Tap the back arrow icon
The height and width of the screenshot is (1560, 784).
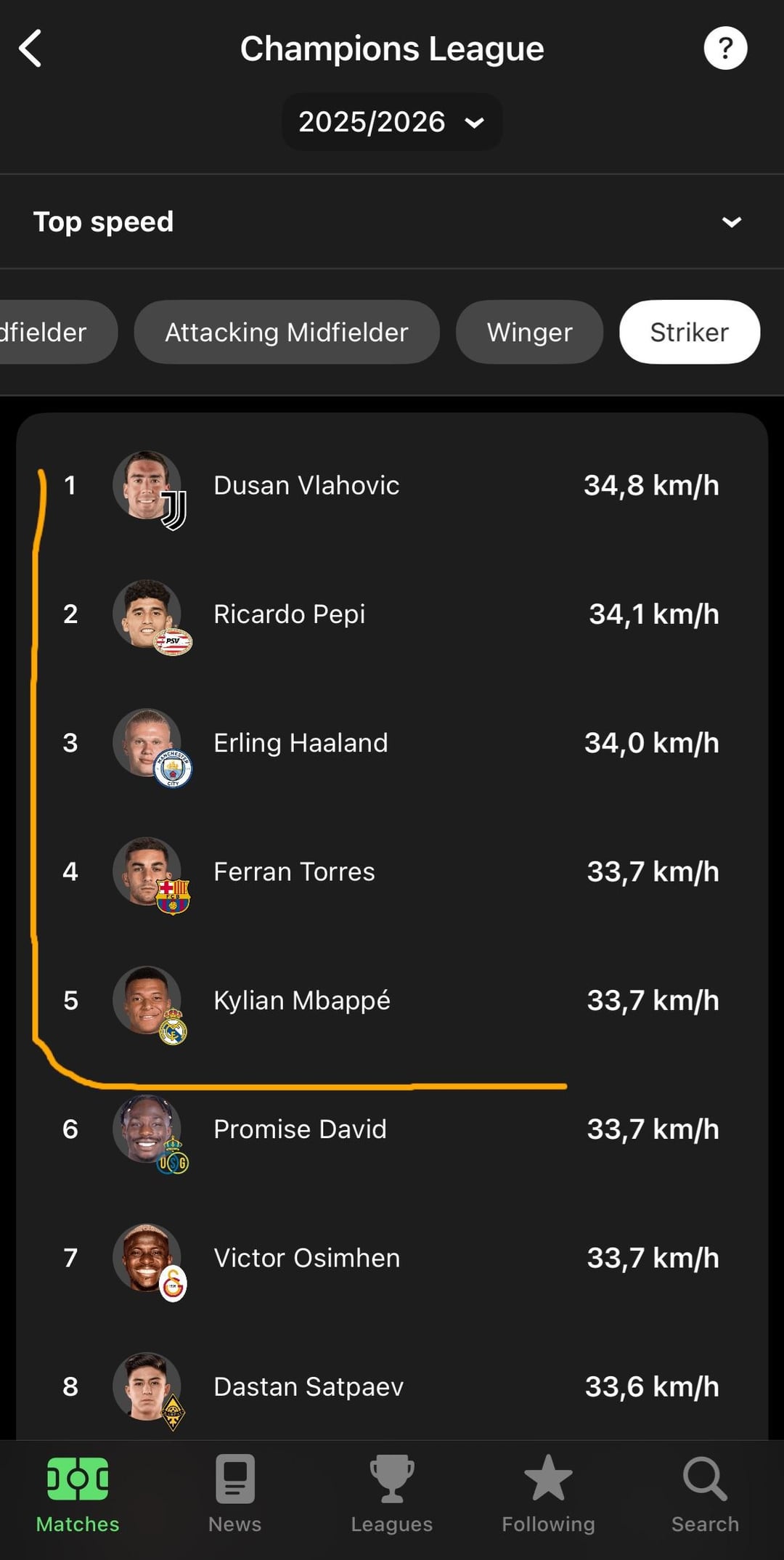pos(30,49)
